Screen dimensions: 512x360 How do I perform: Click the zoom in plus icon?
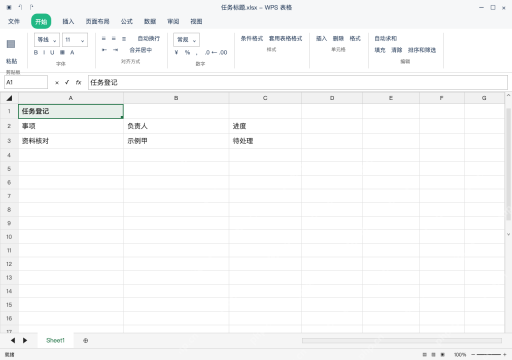505,355
